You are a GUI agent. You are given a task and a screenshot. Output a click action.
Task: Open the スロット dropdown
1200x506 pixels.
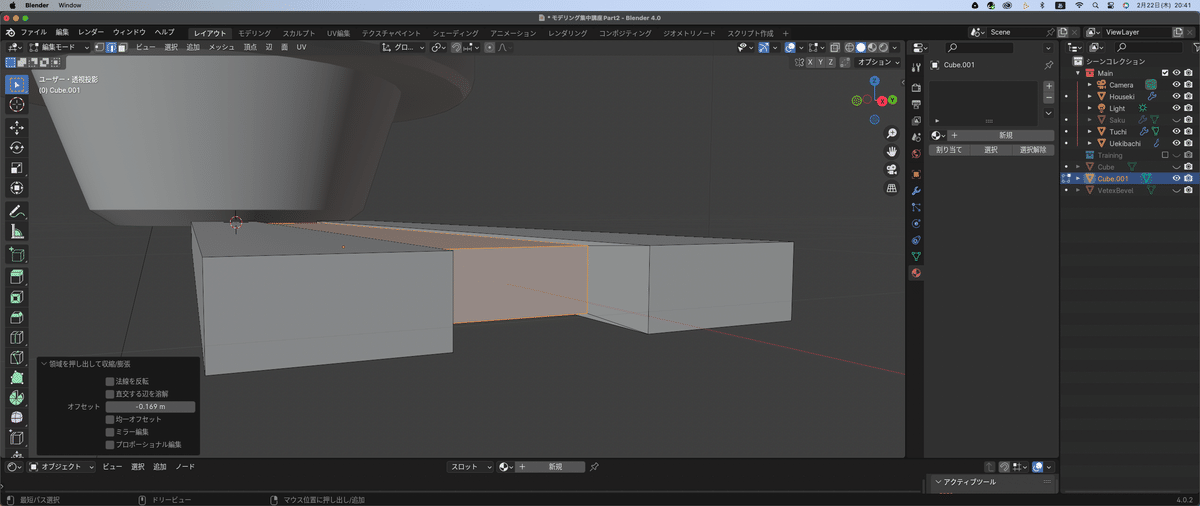pos(470,467)
